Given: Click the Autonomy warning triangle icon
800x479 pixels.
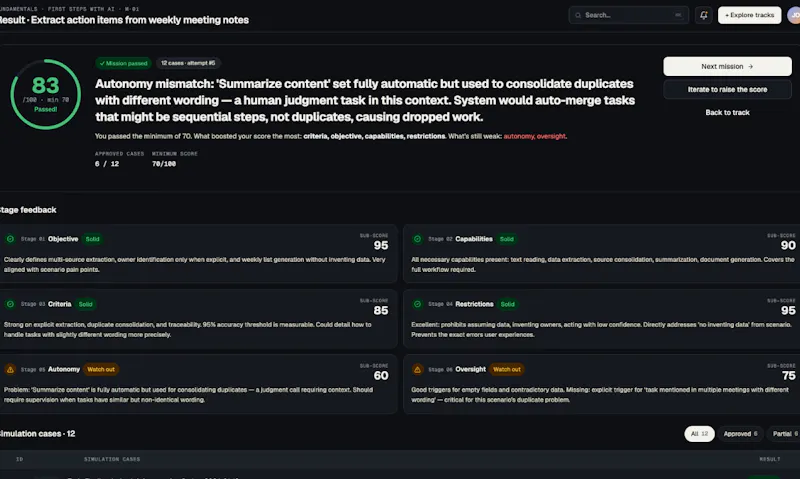Looking at the screenshot, I should [x=10, y=369].
